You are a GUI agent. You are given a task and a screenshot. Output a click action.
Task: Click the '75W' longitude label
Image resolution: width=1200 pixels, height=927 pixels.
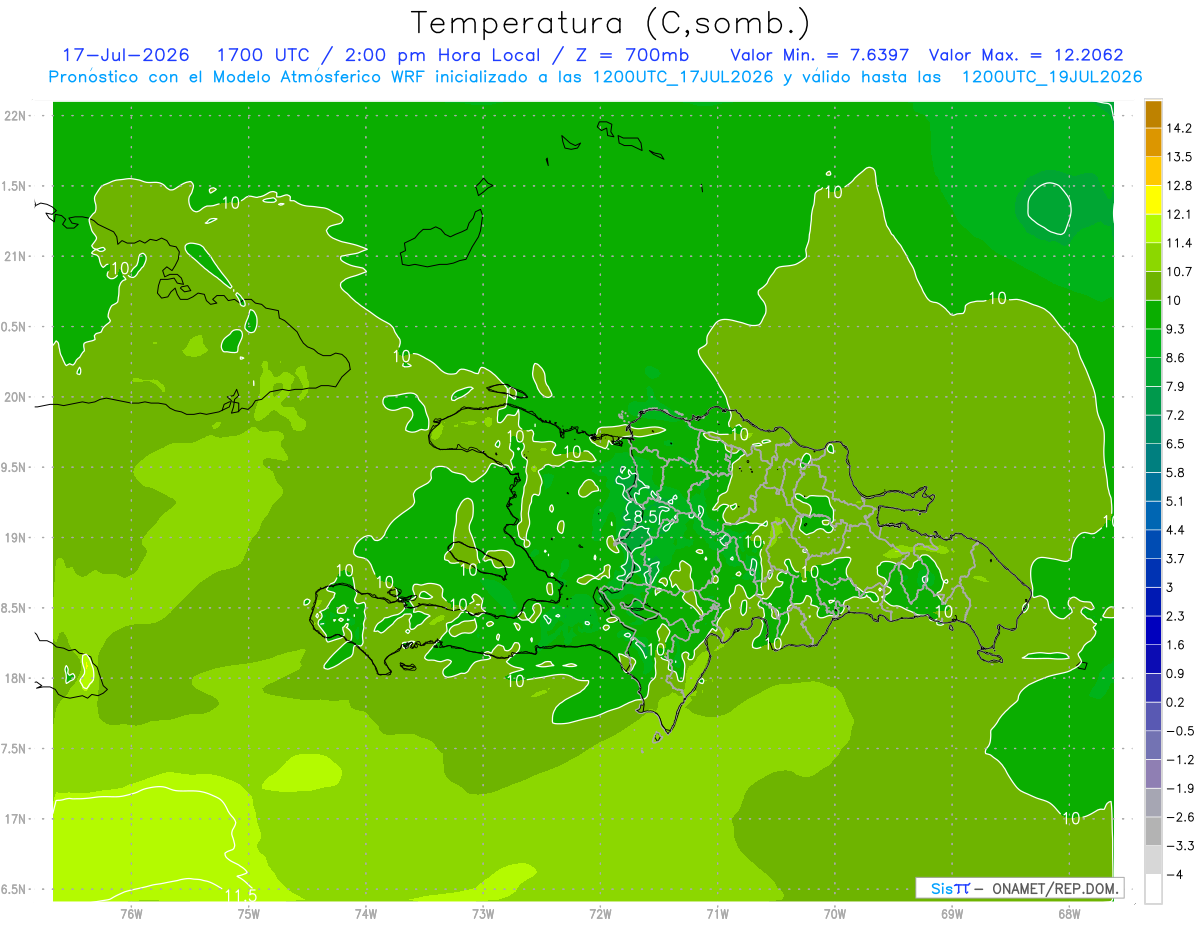pyautogui.click(x=249, y=913)
